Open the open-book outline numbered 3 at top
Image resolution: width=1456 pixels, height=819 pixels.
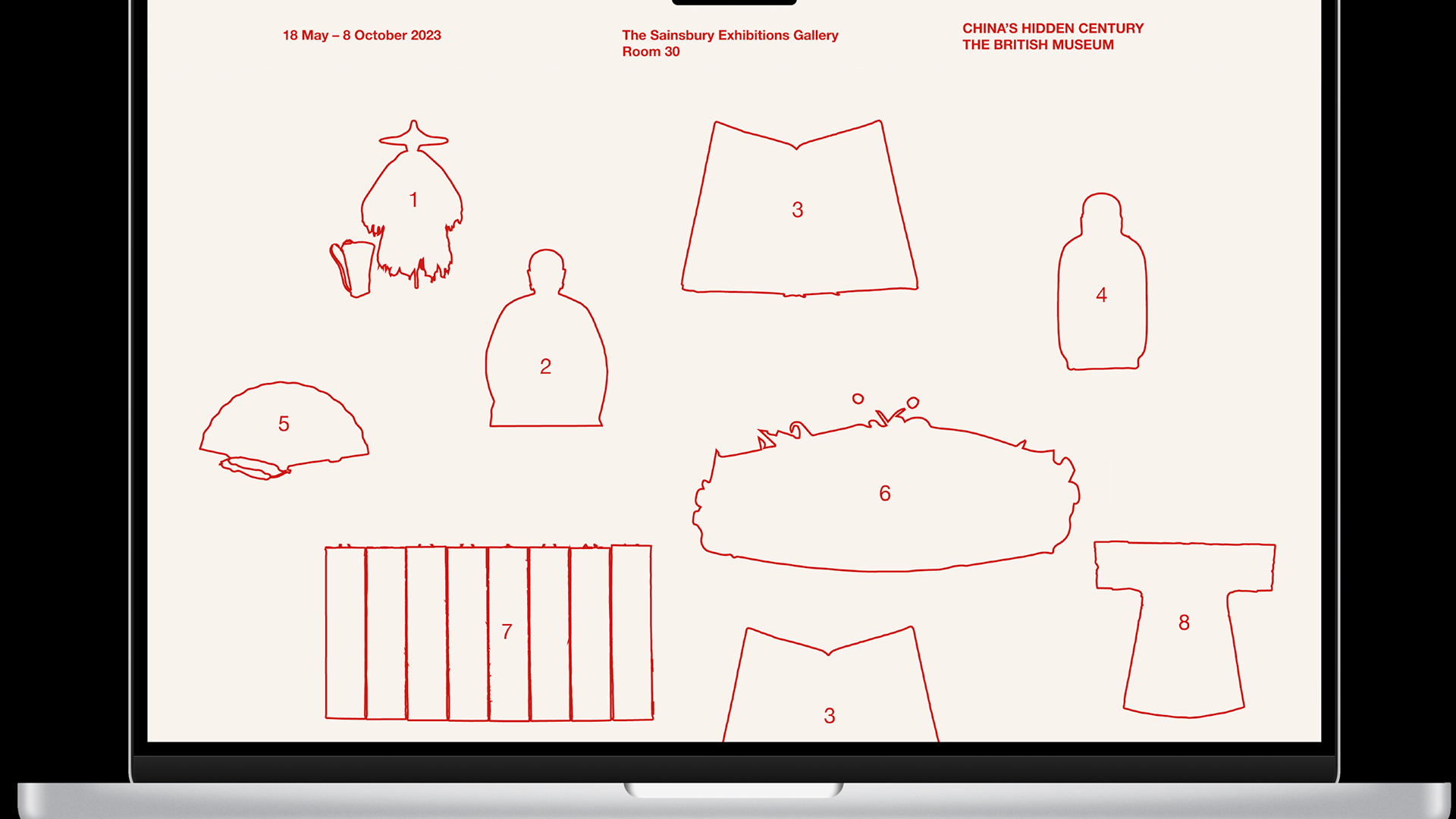click(798, 220)
